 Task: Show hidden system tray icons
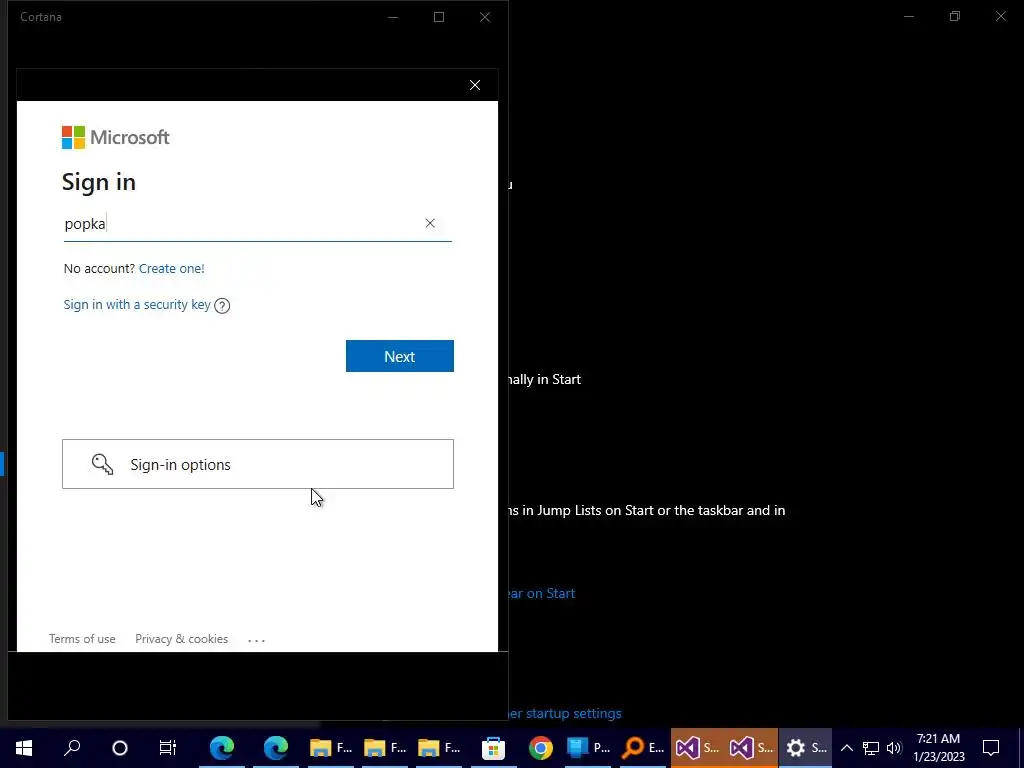[x=846, y=748]
